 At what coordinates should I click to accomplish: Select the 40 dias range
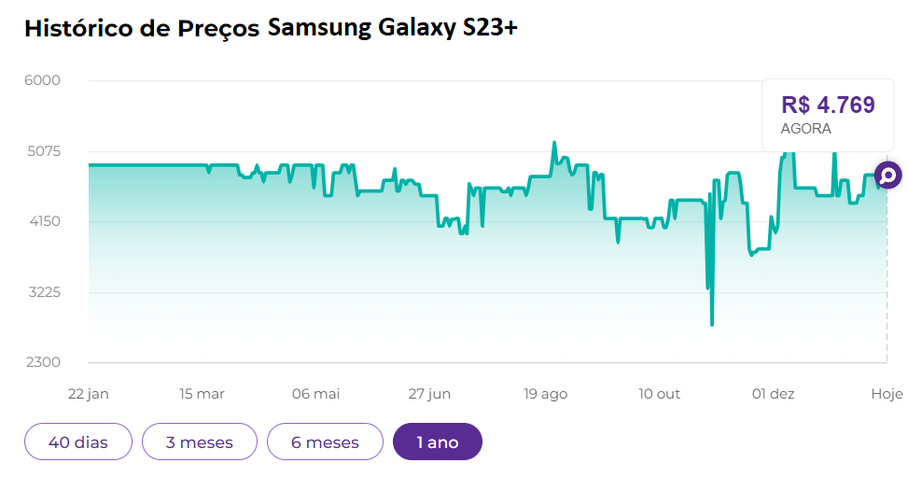pos(78,441)
